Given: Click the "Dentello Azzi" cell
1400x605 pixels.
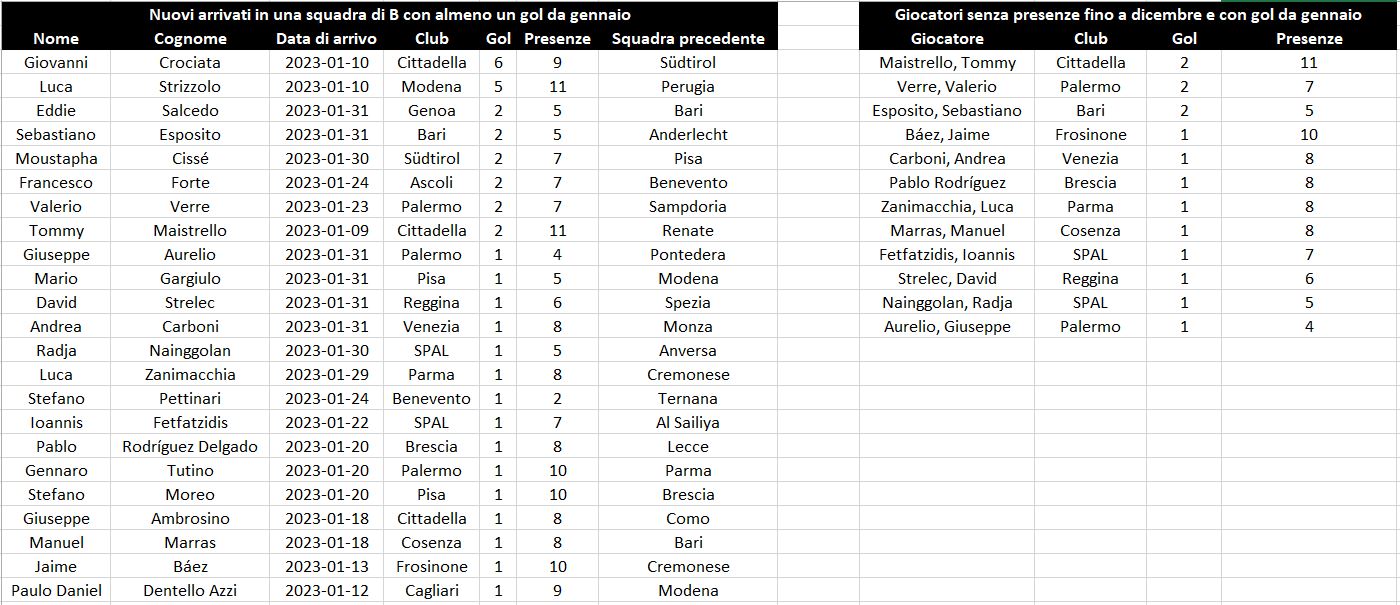Looking at the screenshot, I should click(190, 590).
